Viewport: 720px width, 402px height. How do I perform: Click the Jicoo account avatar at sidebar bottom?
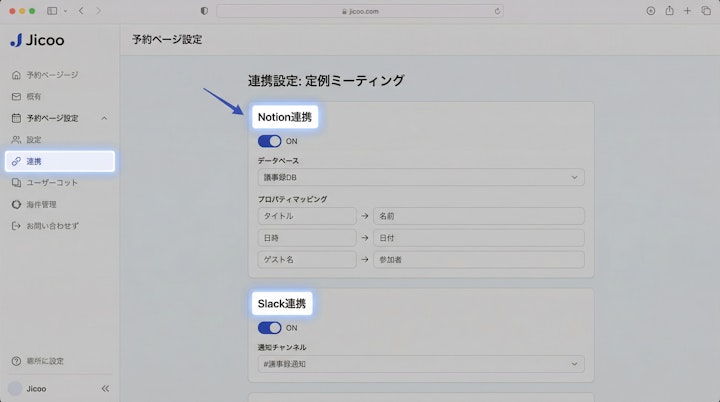[15, 389]
